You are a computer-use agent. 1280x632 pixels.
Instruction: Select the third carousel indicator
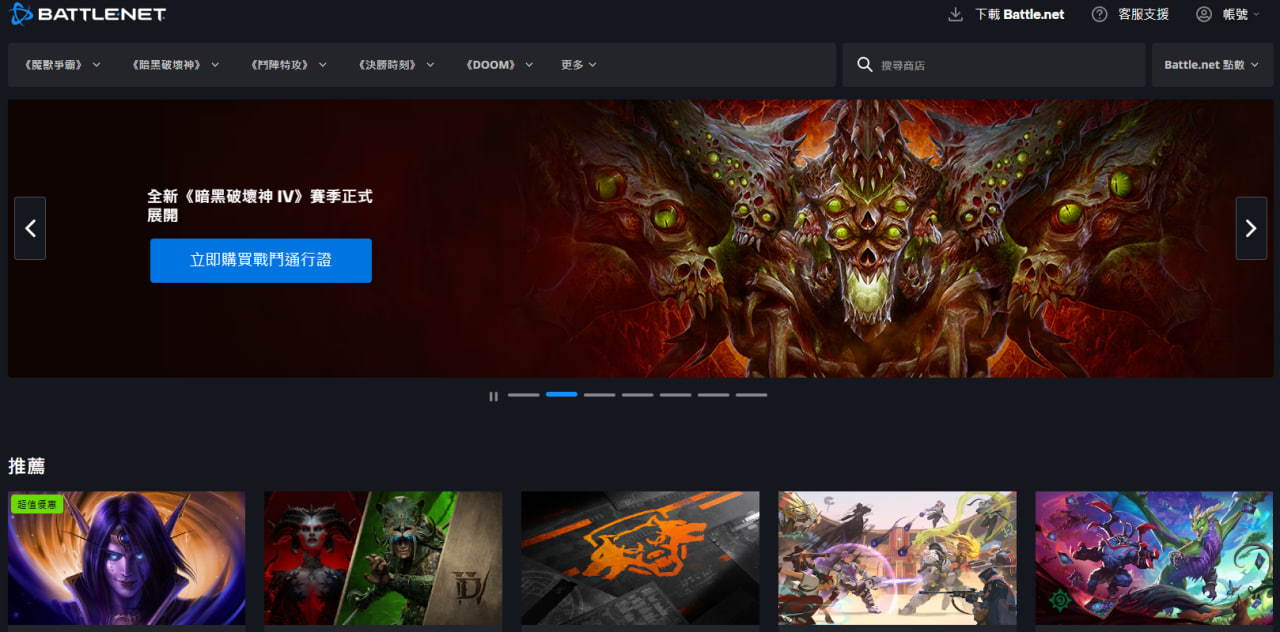coord(599,395)
